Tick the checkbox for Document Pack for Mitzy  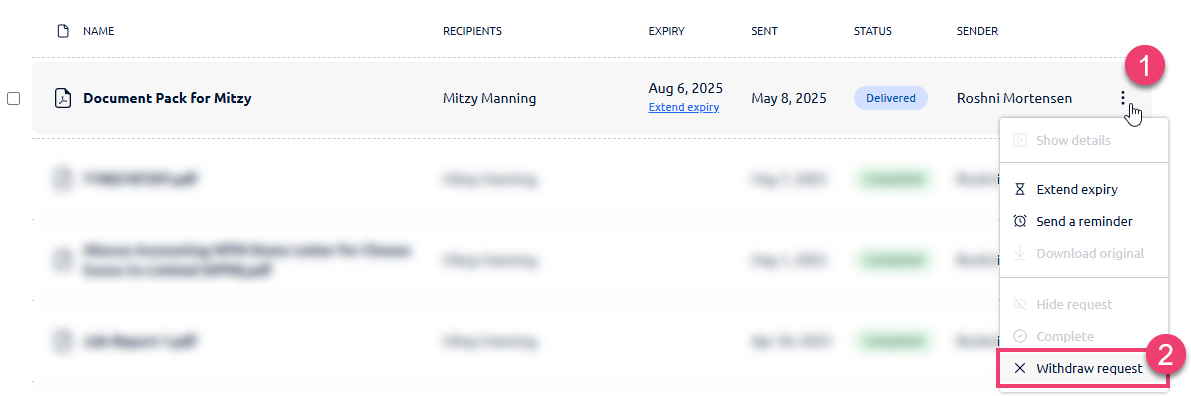(14, 98)
